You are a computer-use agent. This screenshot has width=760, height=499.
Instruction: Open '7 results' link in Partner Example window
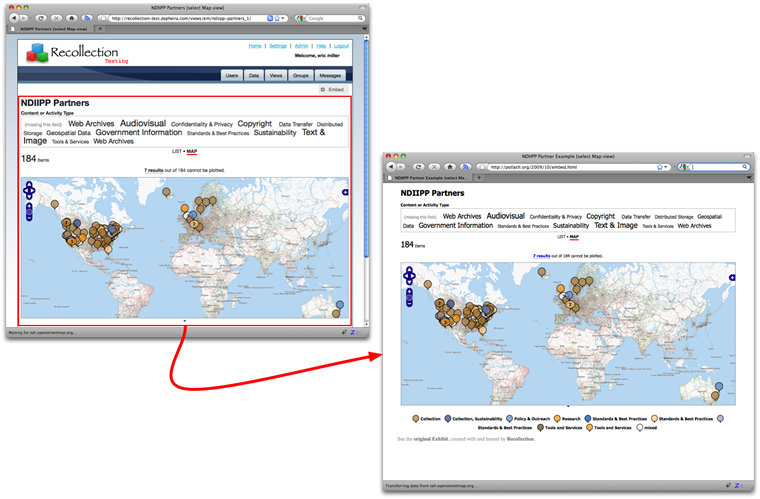pos(541,256)
